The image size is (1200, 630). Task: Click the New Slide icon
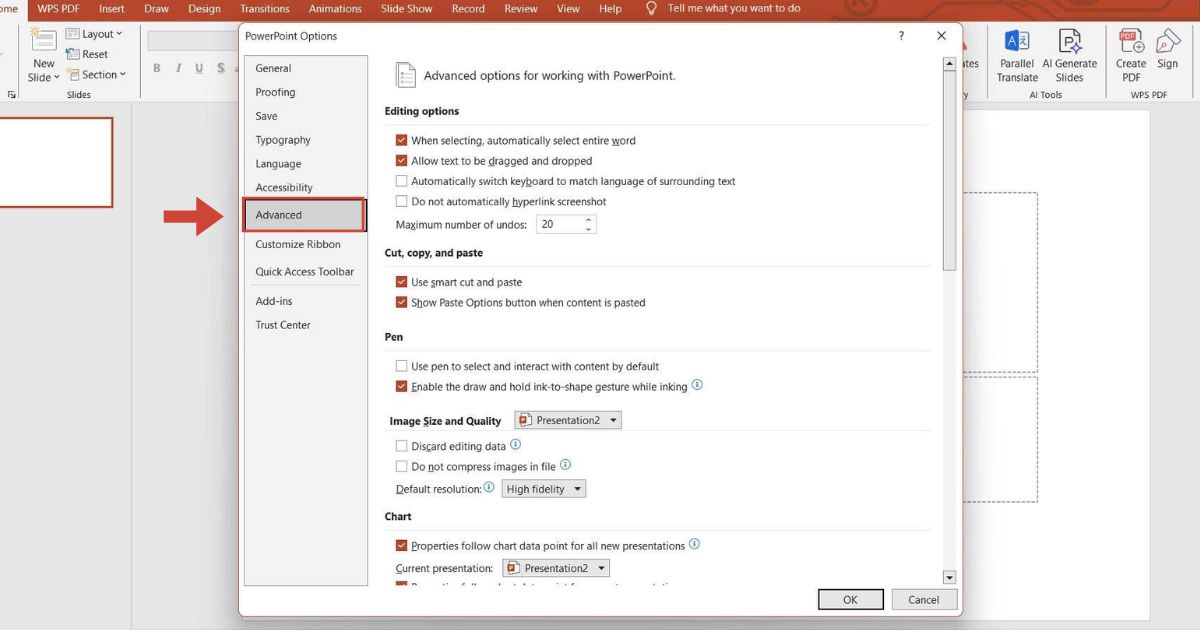44,41
